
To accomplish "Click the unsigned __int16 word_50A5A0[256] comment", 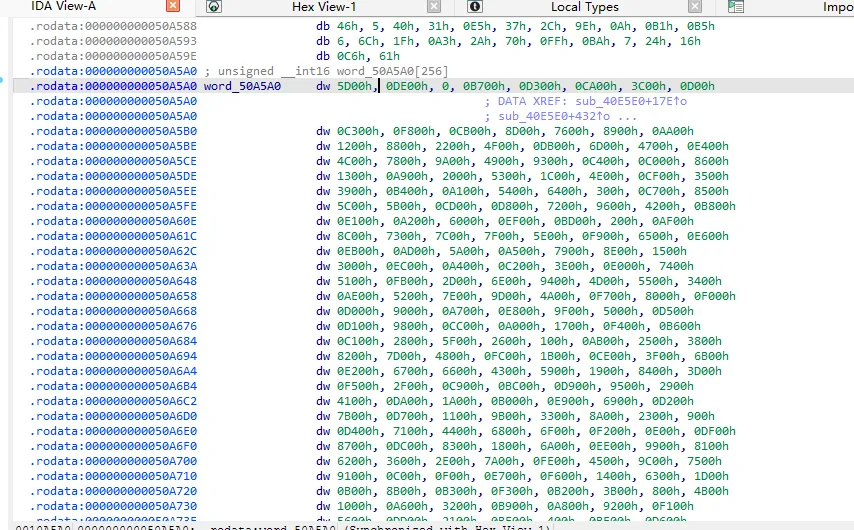I will [326, 71].
